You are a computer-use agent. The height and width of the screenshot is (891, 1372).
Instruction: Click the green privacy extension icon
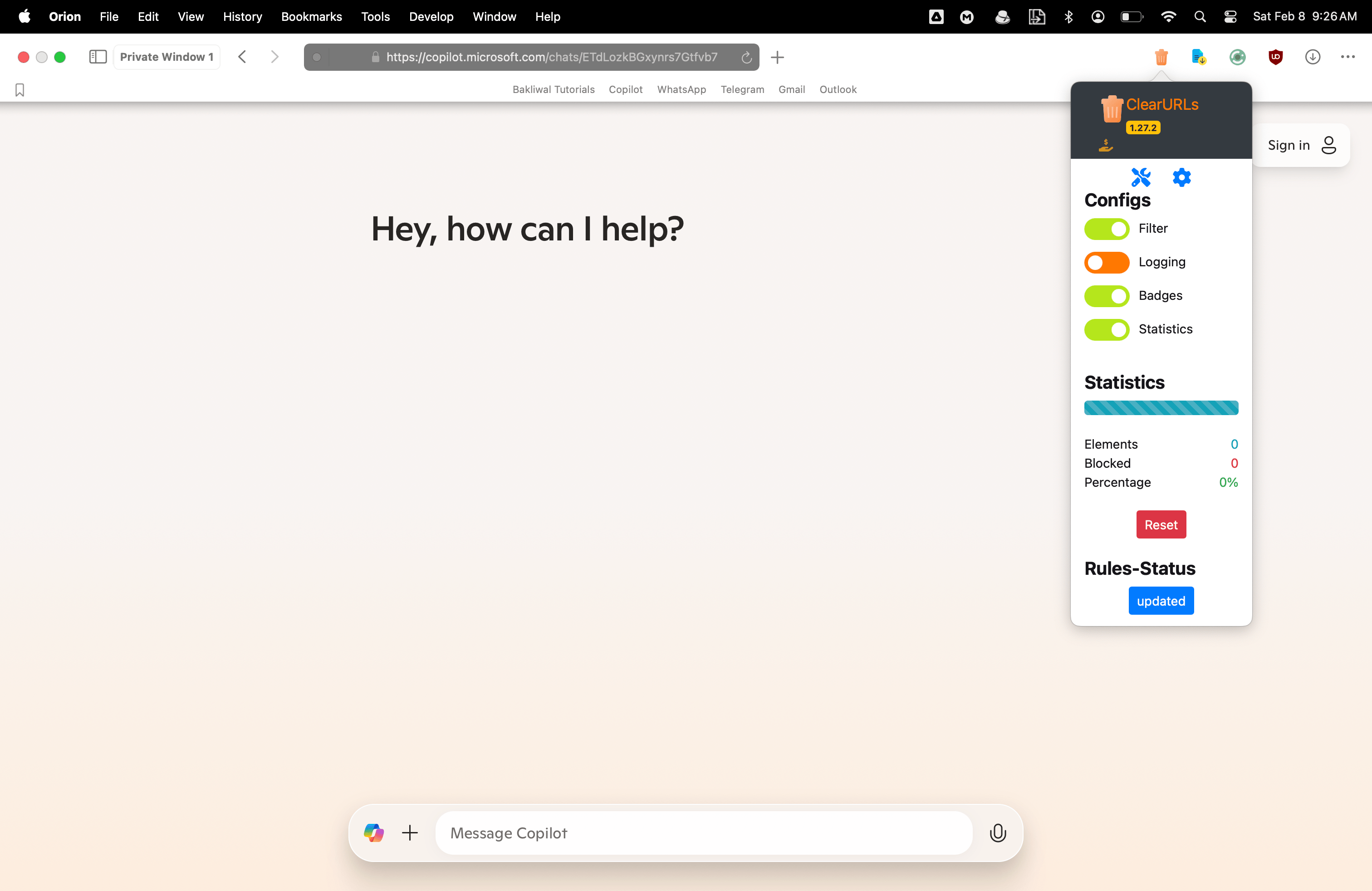pos(1237,57)
